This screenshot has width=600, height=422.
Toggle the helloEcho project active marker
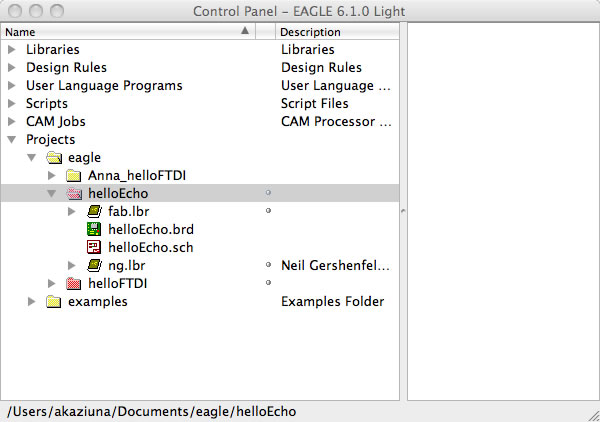(268, 192)
